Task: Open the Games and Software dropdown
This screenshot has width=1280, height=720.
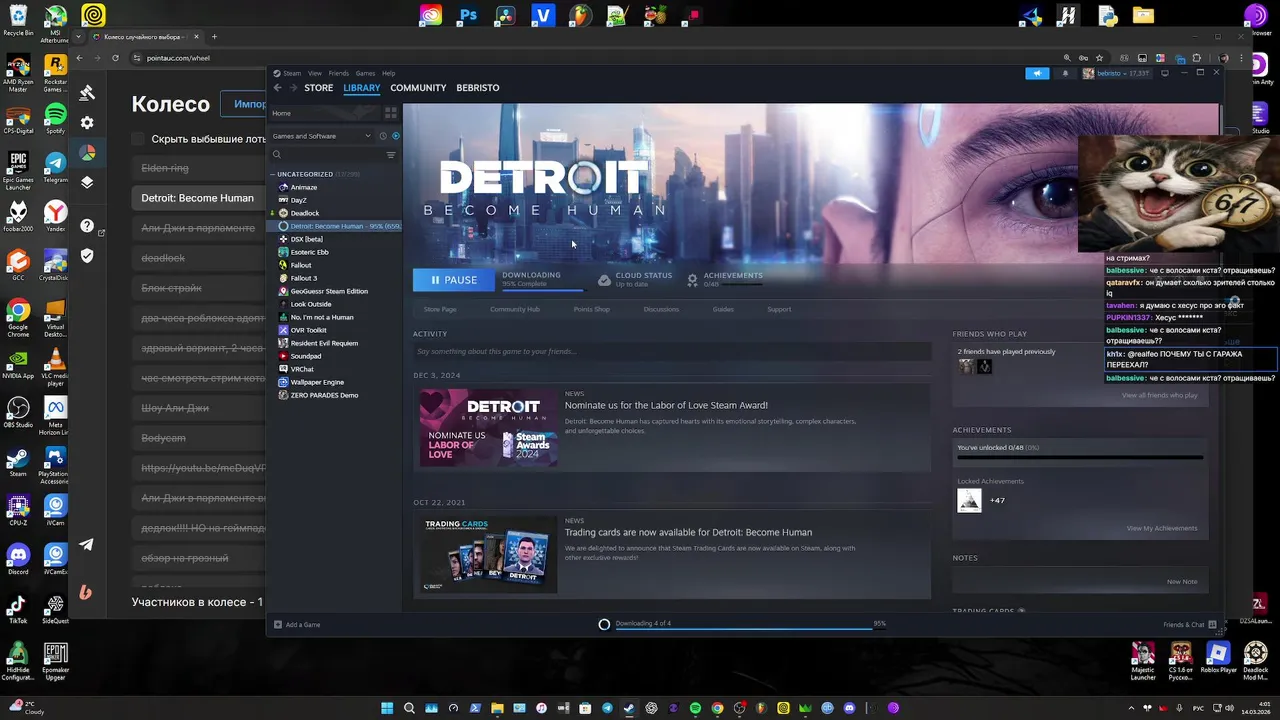Action: (321, 136)
